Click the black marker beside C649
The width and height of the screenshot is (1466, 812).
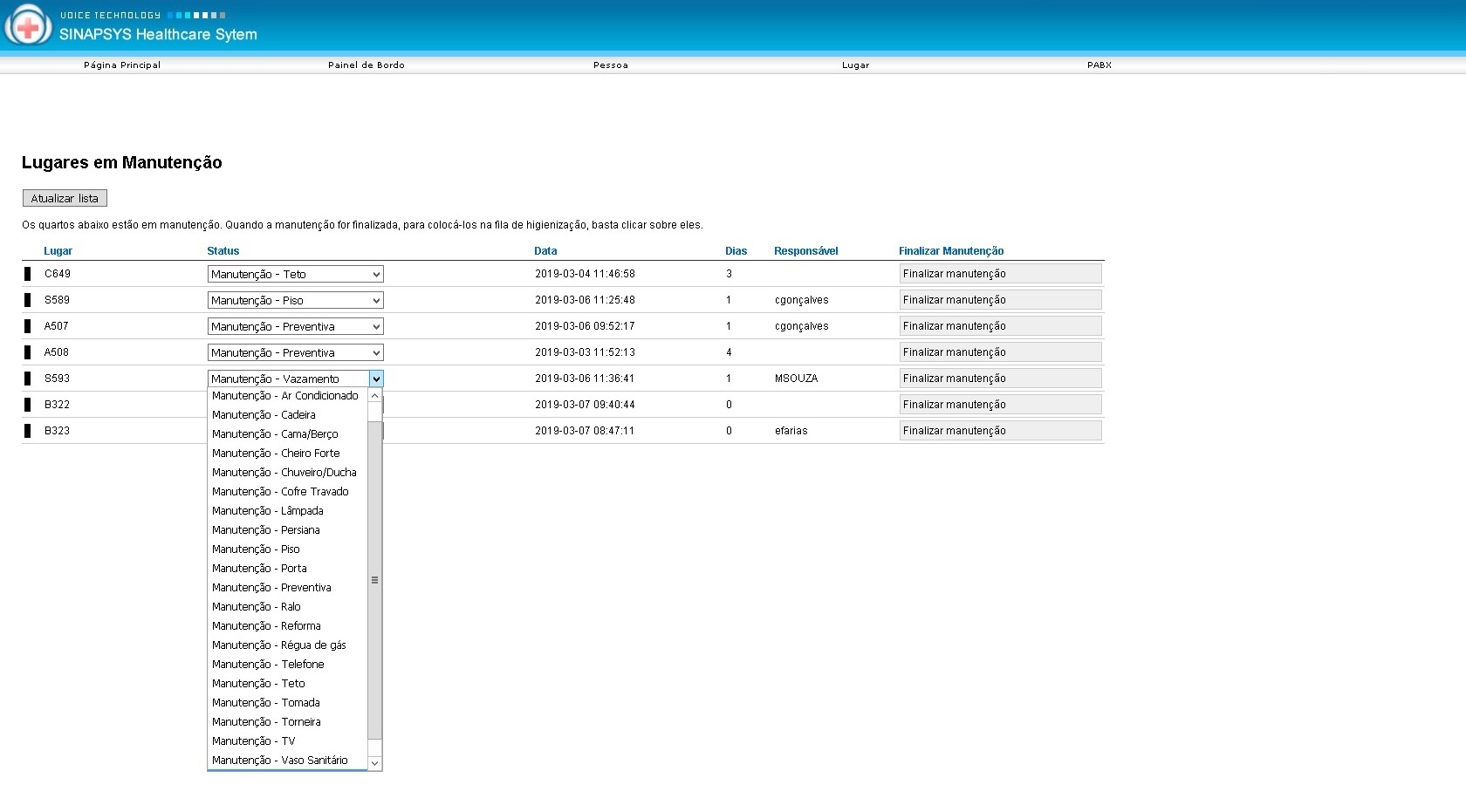click(x=28, y=274)
